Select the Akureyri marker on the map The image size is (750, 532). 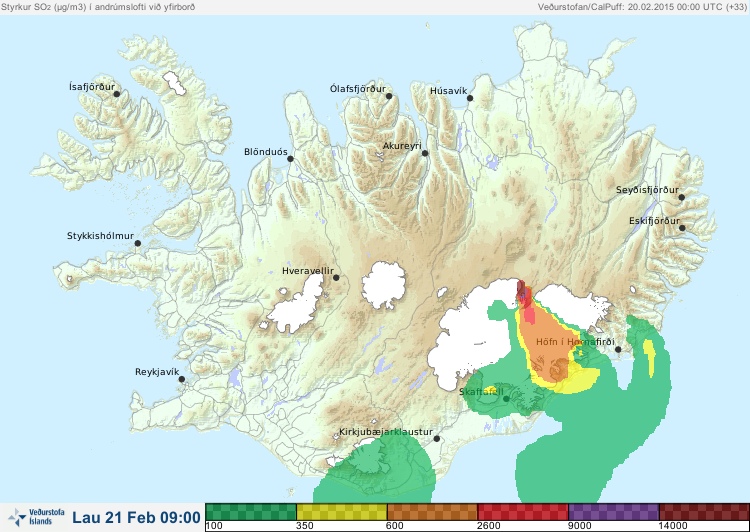[425, 153]
